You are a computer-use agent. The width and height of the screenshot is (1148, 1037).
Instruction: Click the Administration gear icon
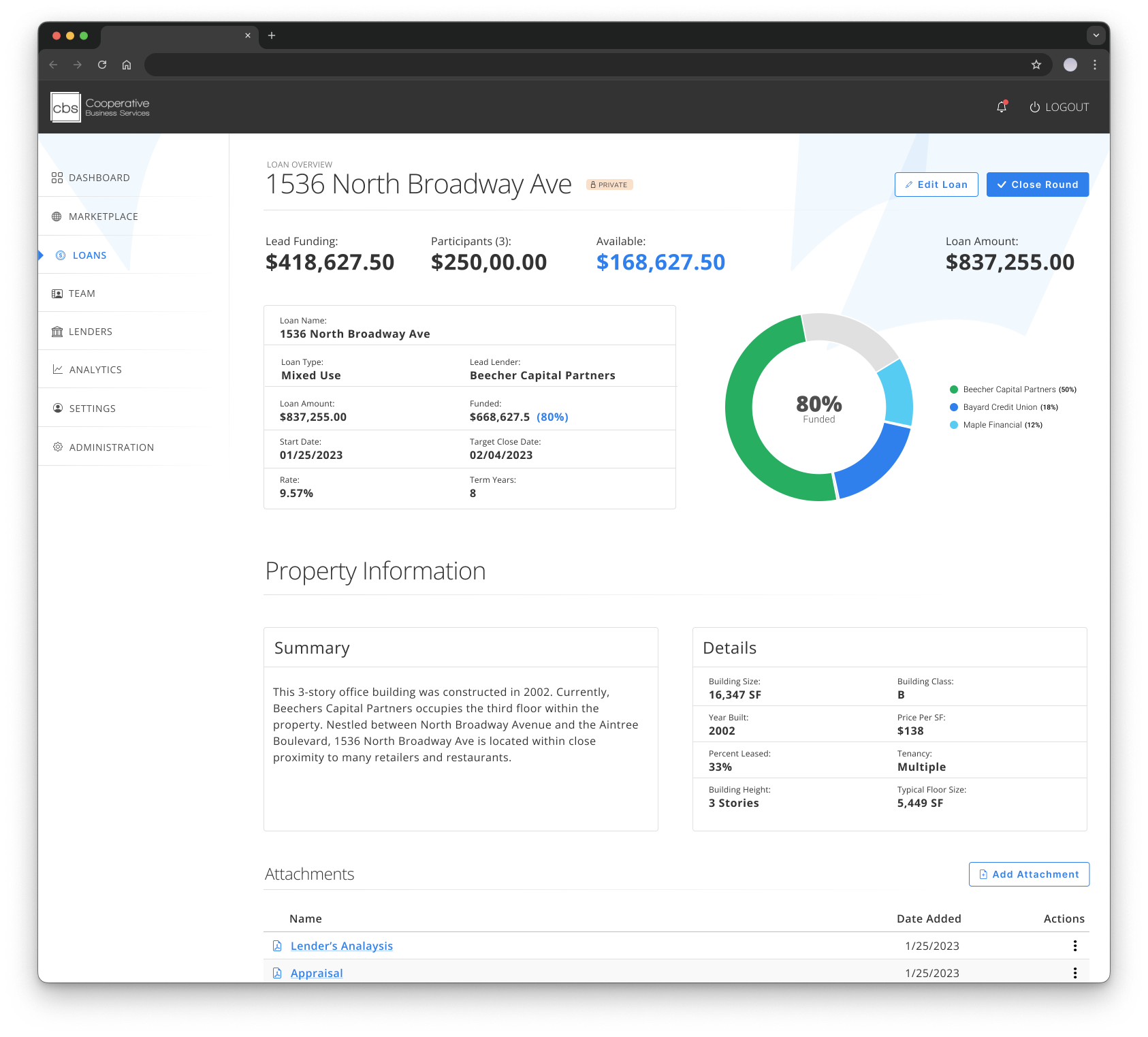tap(58, 447)
